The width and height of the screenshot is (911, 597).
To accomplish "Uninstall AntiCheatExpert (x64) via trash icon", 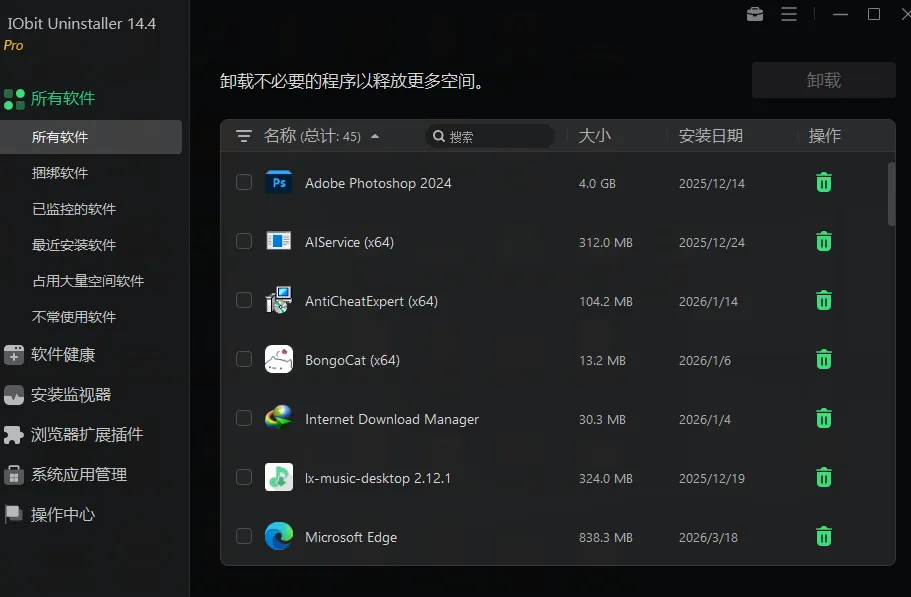I will [823, 301].
